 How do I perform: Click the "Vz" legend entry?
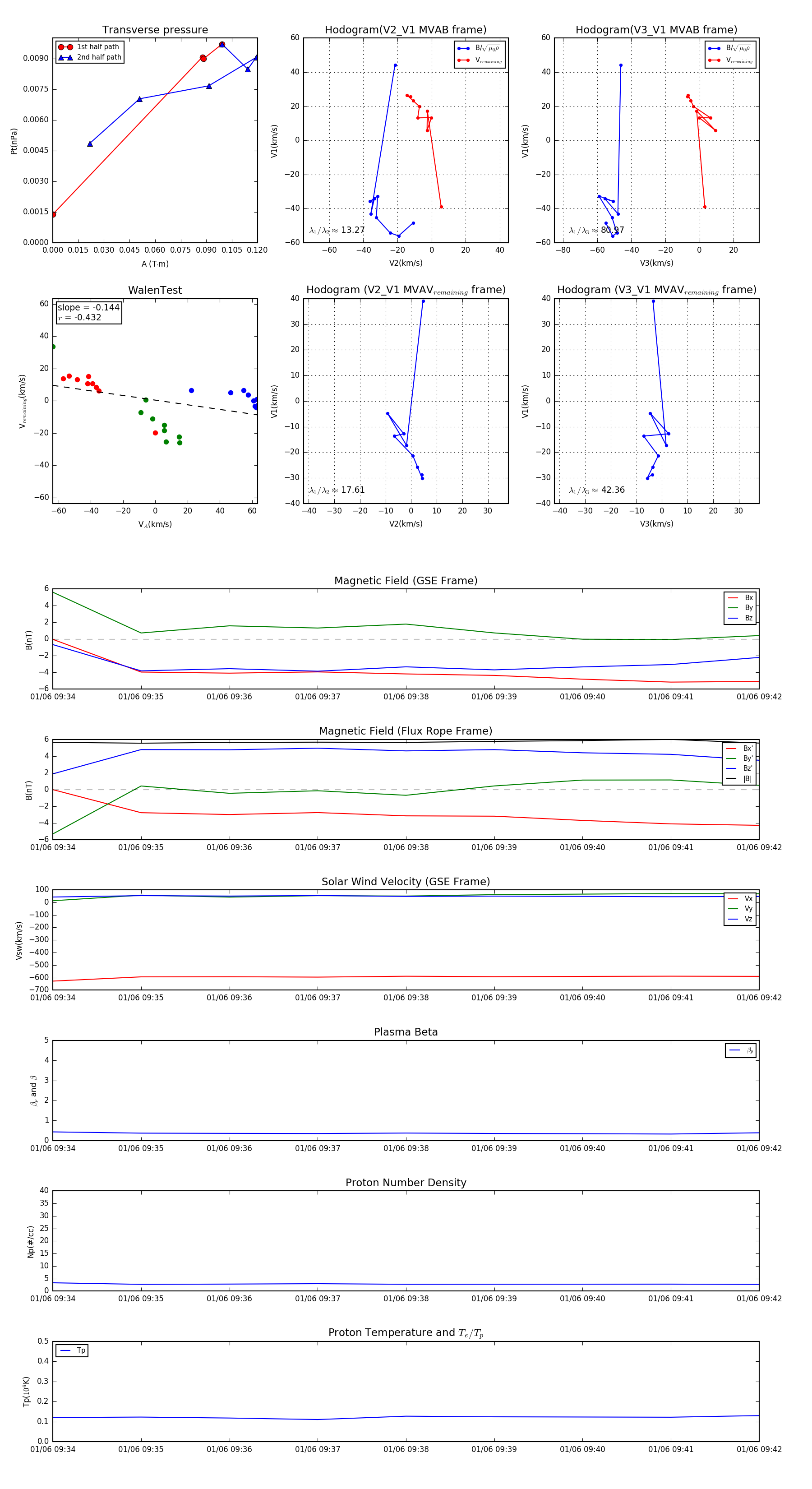click(740, 919)
